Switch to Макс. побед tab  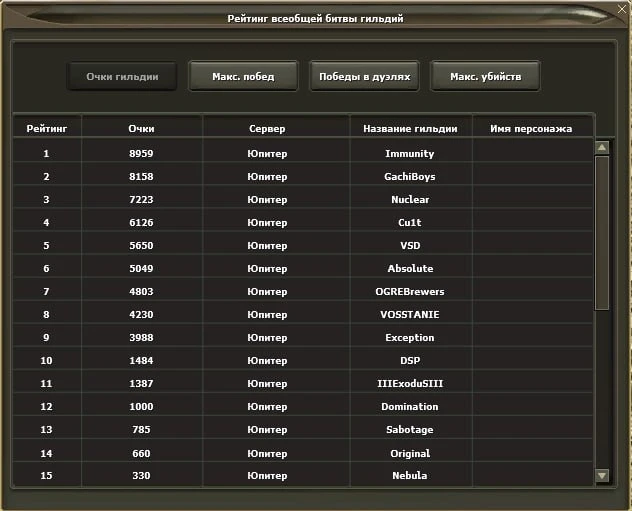pyautogui.click(x=243, y=76)
